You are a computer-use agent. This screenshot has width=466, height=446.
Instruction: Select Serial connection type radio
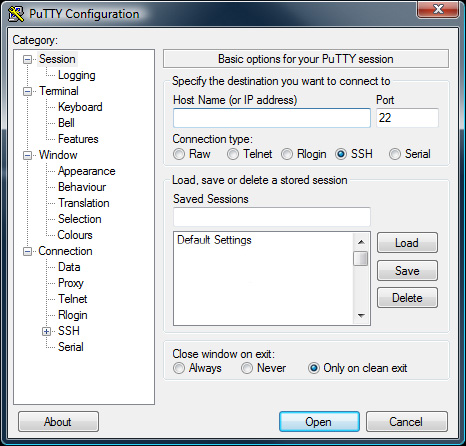395,154
